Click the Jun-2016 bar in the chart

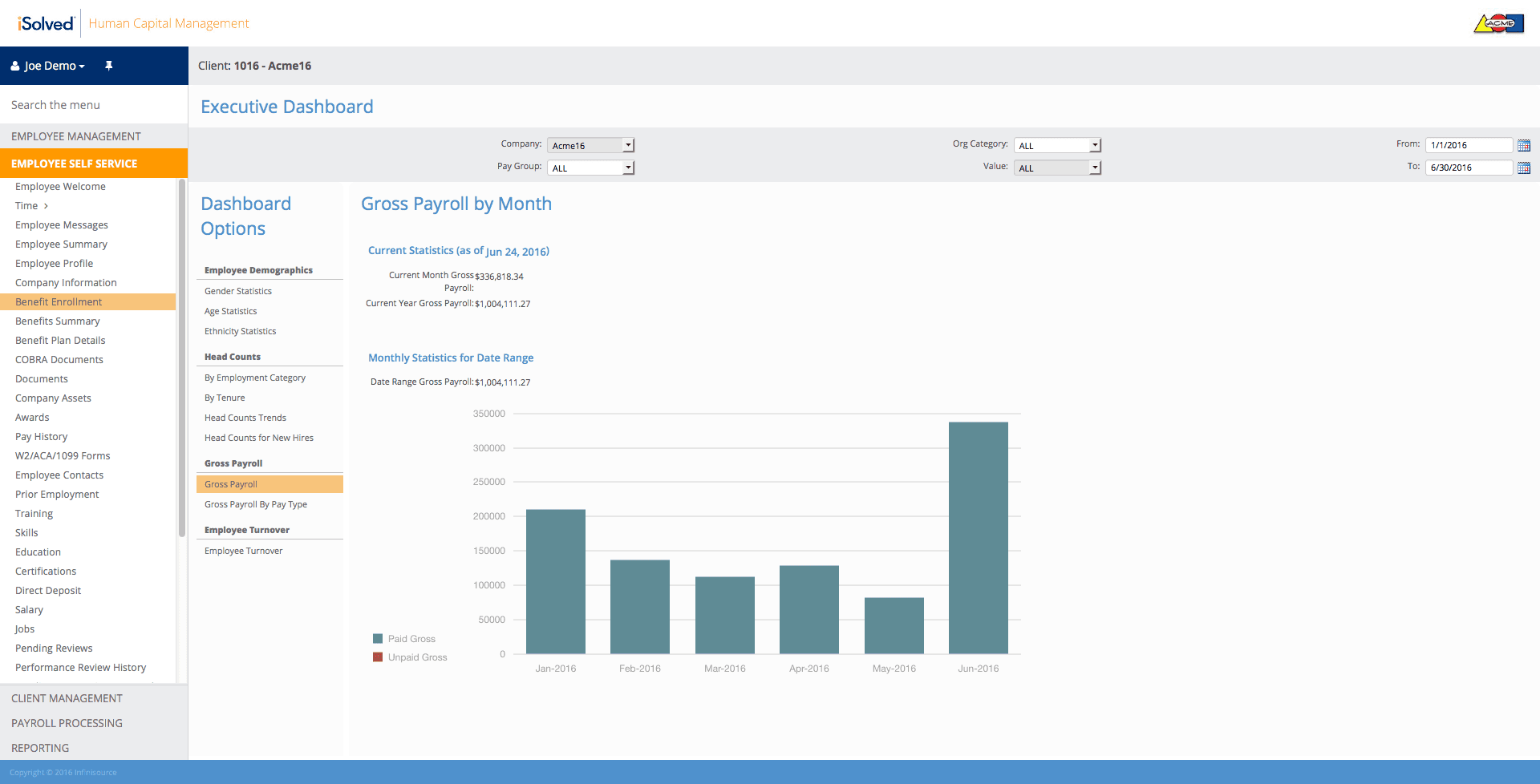[x=979, y=538]
